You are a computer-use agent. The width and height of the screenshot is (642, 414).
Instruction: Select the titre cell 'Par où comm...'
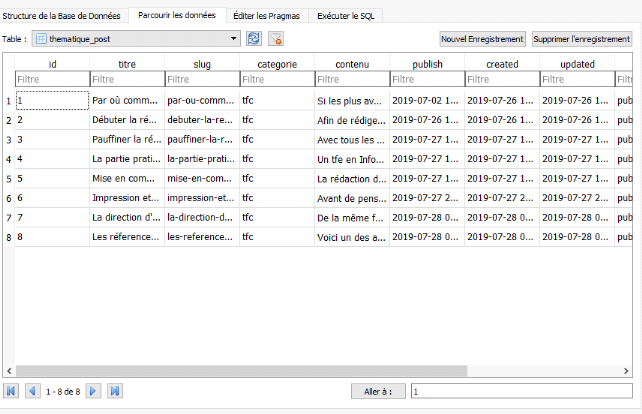127,101
